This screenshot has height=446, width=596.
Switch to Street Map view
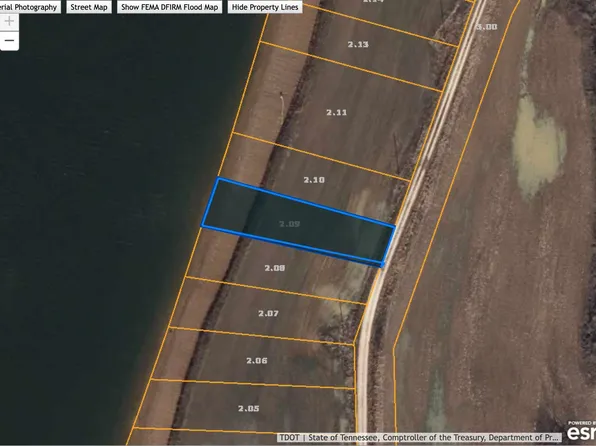tap(89, 7)
